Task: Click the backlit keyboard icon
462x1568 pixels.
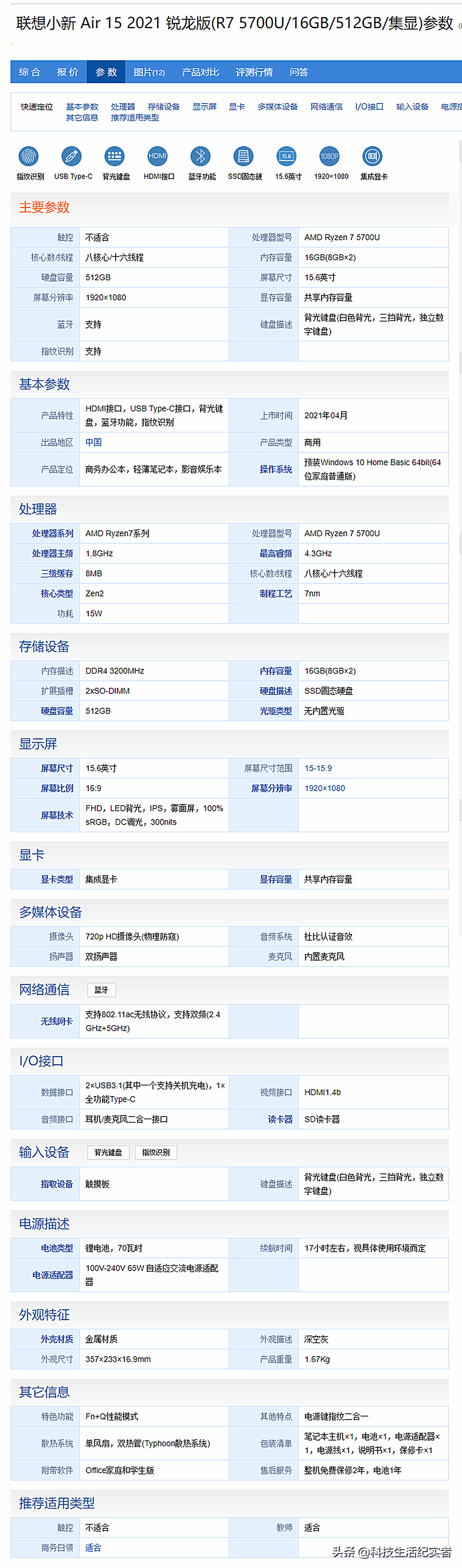Action: point(115,157)
